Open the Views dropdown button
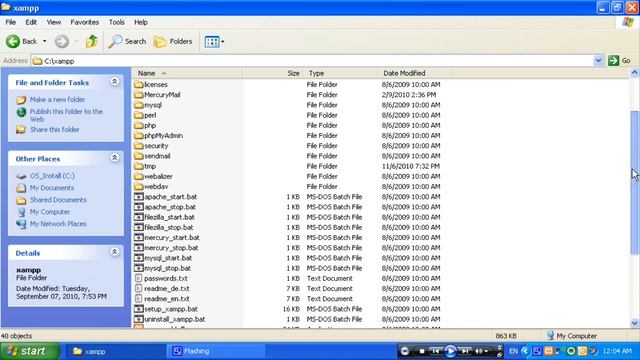Screen dimensions: 640x360 click(214, 41)
